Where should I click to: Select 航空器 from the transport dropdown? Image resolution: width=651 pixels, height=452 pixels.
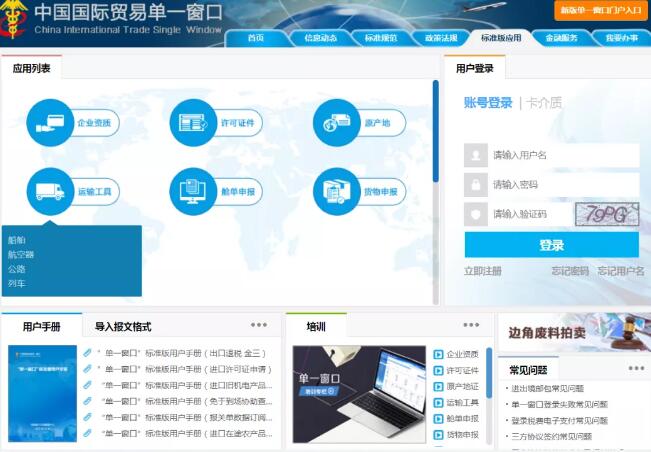(x=21, y=255)
